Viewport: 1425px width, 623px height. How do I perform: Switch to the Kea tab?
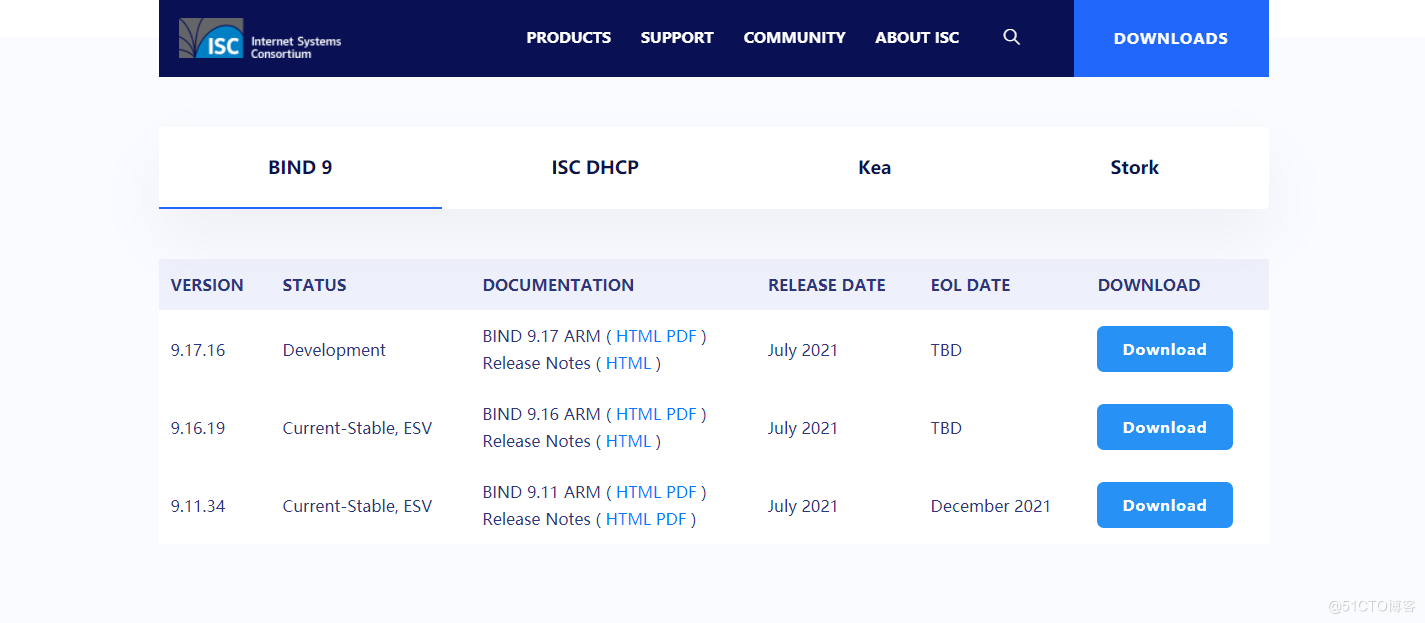[874, 167]
